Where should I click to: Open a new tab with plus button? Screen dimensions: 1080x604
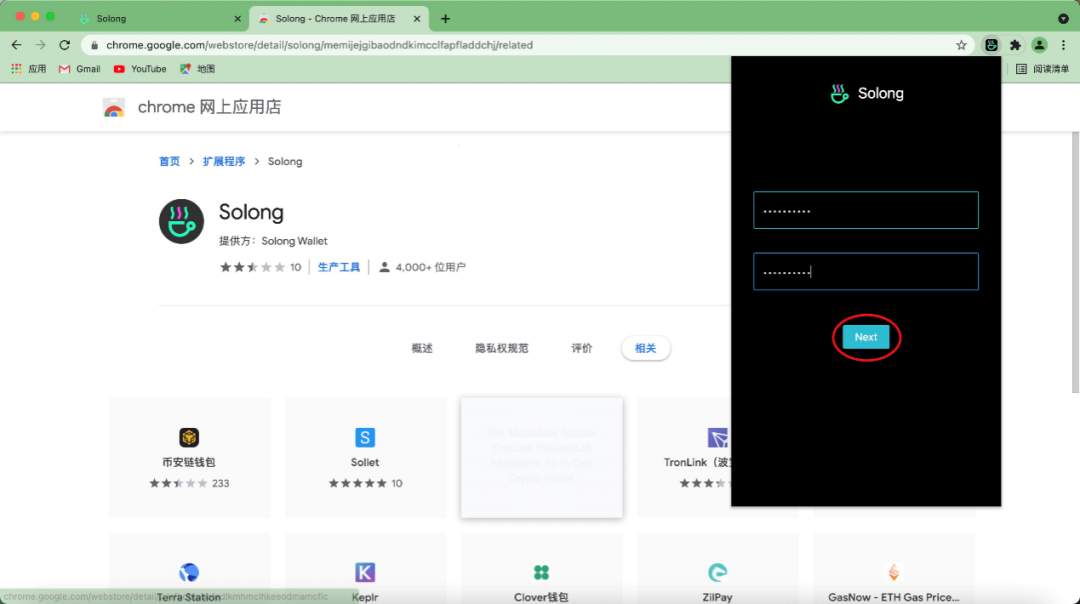[446, 19]
